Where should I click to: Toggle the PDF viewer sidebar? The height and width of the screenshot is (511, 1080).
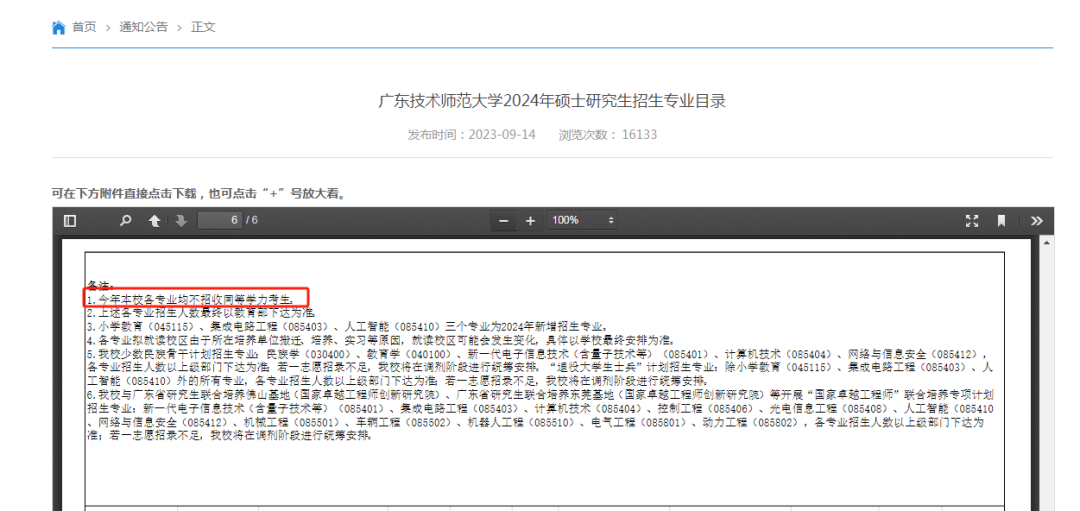(70, 220)
